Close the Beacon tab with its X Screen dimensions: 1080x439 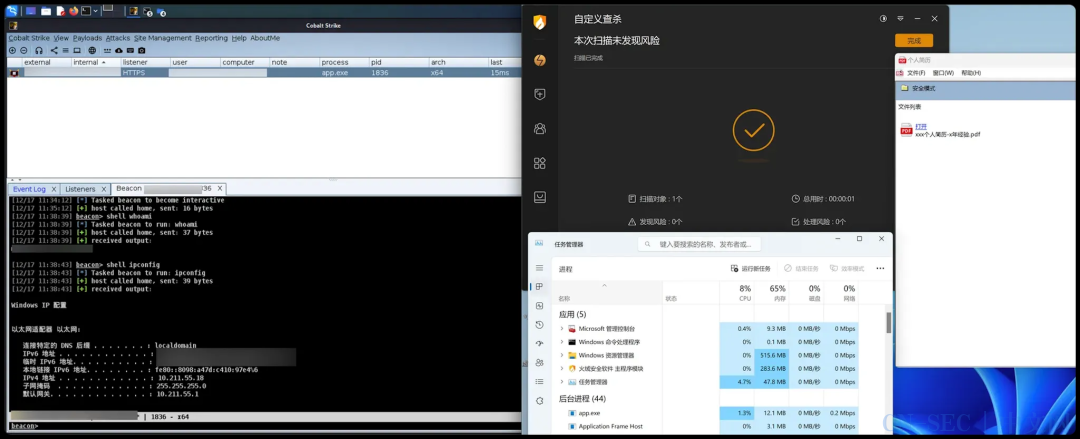click(220, 189)
